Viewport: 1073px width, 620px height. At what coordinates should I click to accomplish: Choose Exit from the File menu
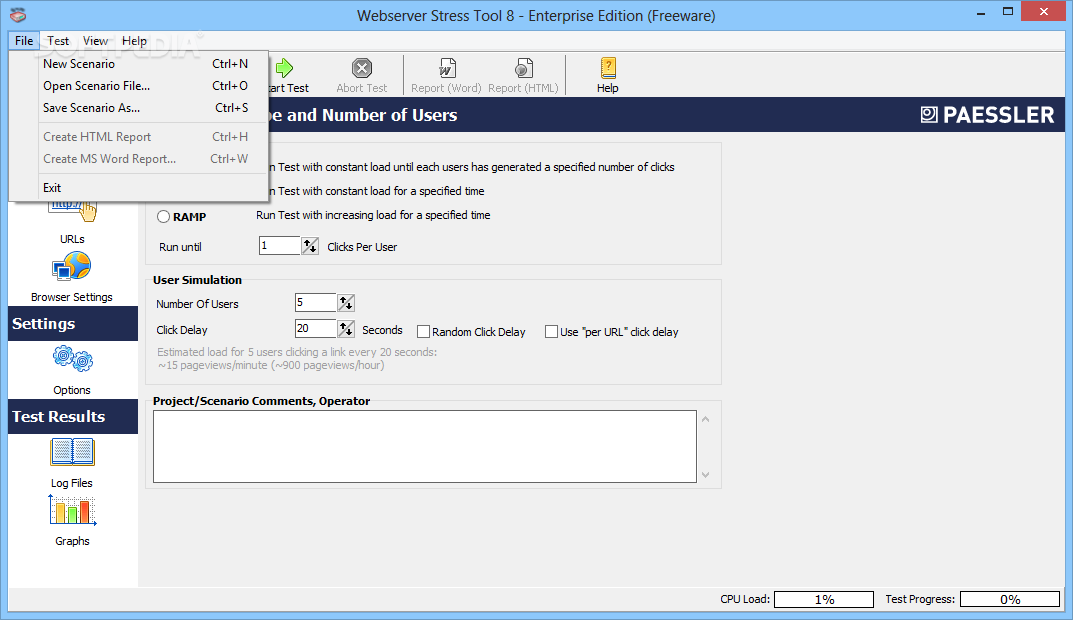[139, 188]
